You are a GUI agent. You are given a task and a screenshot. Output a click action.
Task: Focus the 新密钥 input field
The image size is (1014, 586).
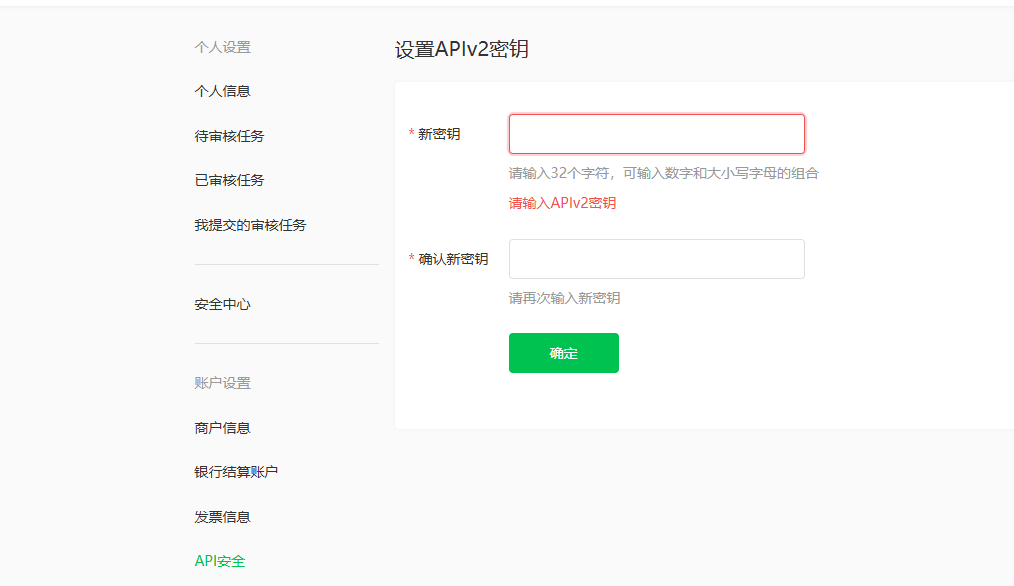656,134
